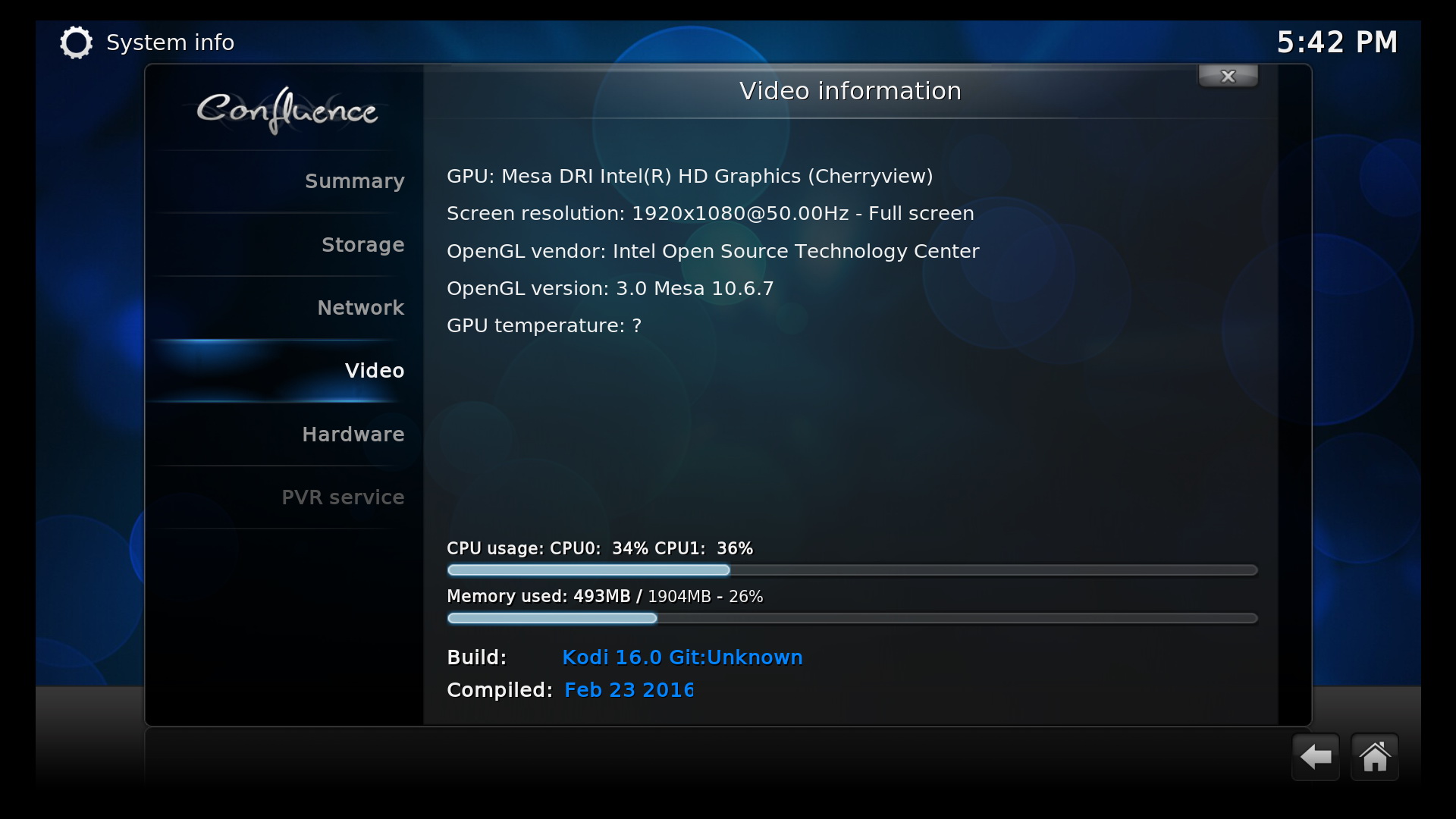Click the back arrow icon

pyautogui.click(x=1316, y=757)
